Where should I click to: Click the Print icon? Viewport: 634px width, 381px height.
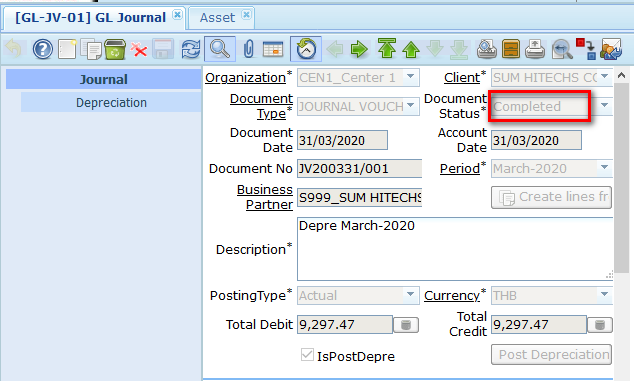[535, 49]
